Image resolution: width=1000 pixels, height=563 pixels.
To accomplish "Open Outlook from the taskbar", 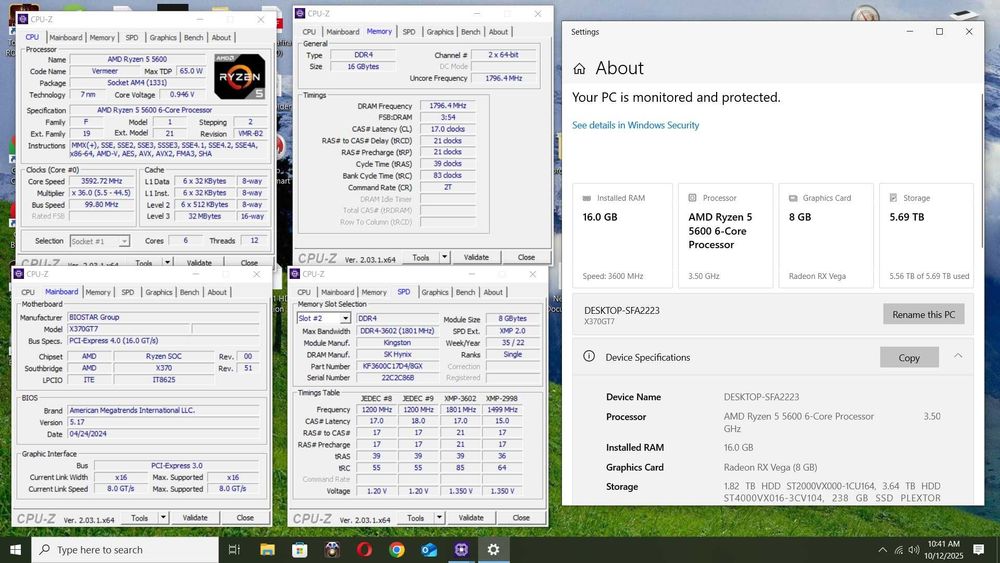I will point(429,550).
